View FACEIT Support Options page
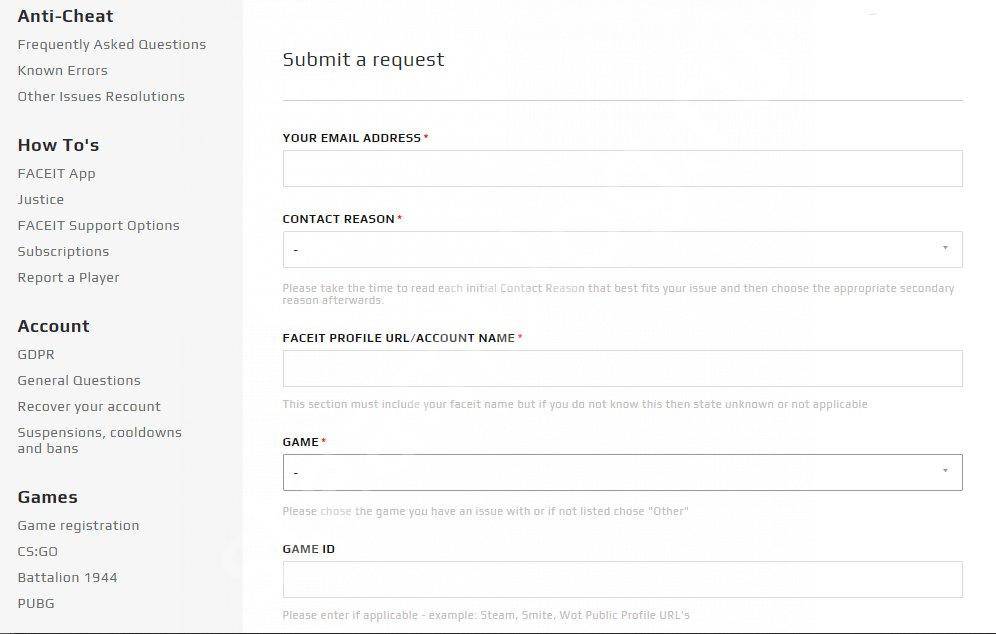The image size is (996, 634). tap(98, 226)
